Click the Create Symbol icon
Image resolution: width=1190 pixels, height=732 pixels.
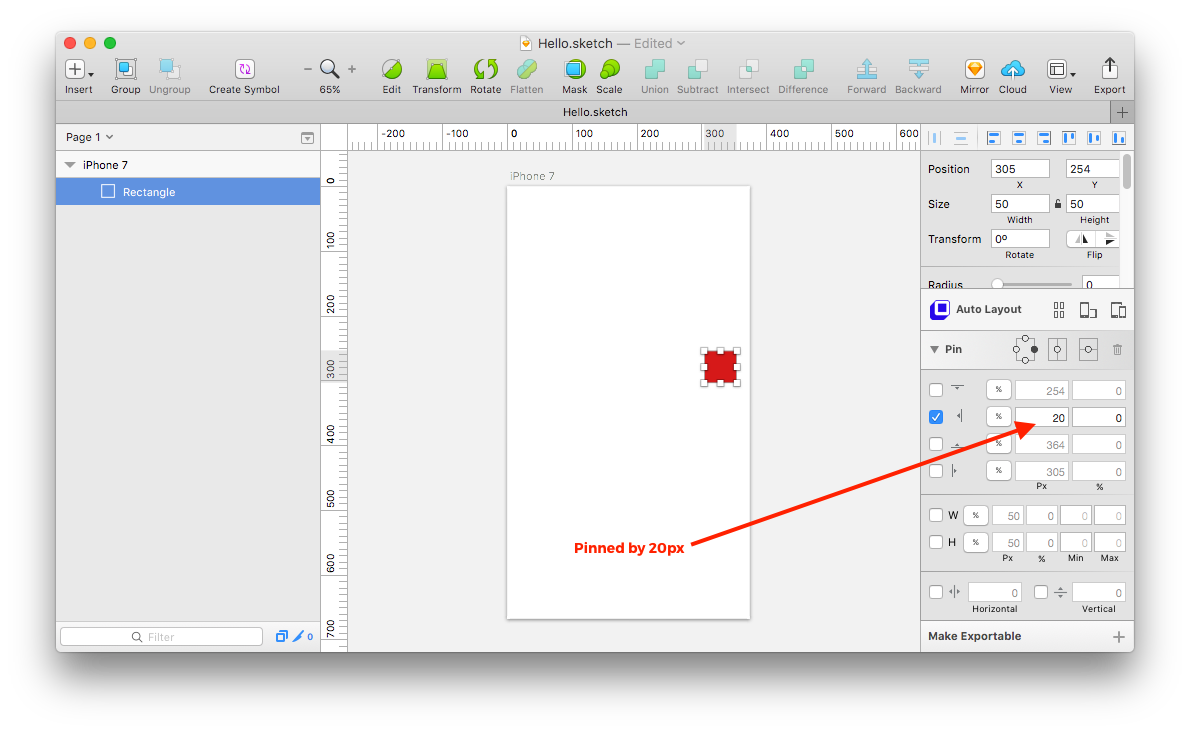pyautogui.click(x=244, y=70)
